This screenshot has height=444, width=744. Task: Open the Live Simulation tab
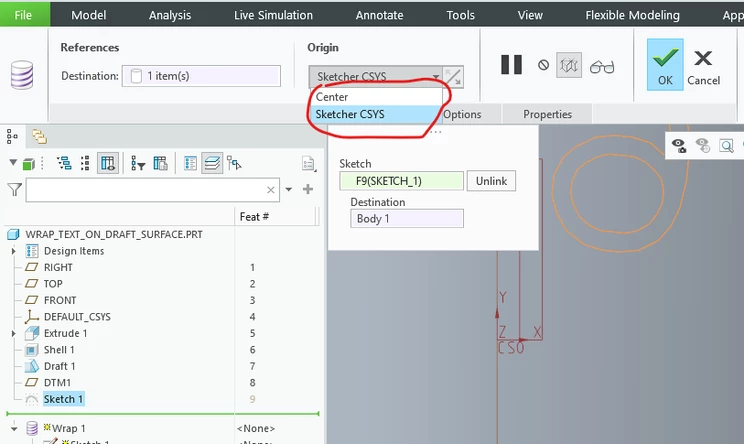pyautogui.click(x=273, y=15)
